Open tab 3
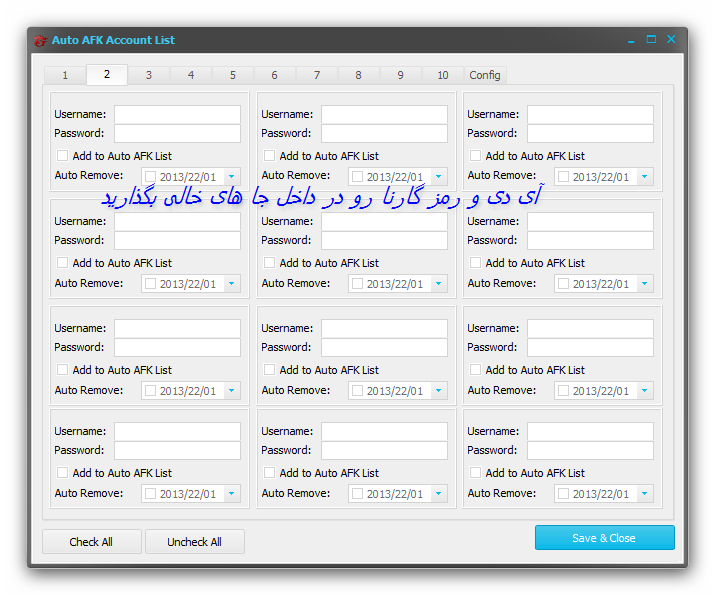715x595 pixels. 149,75
